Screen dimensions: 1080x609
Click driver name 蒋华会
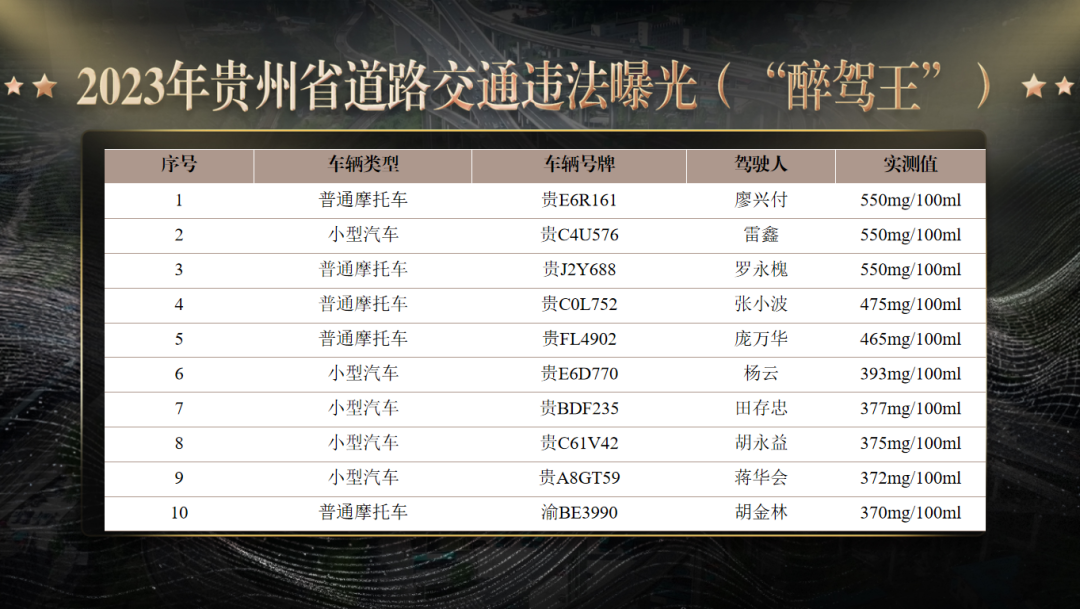tap(761, 477)
